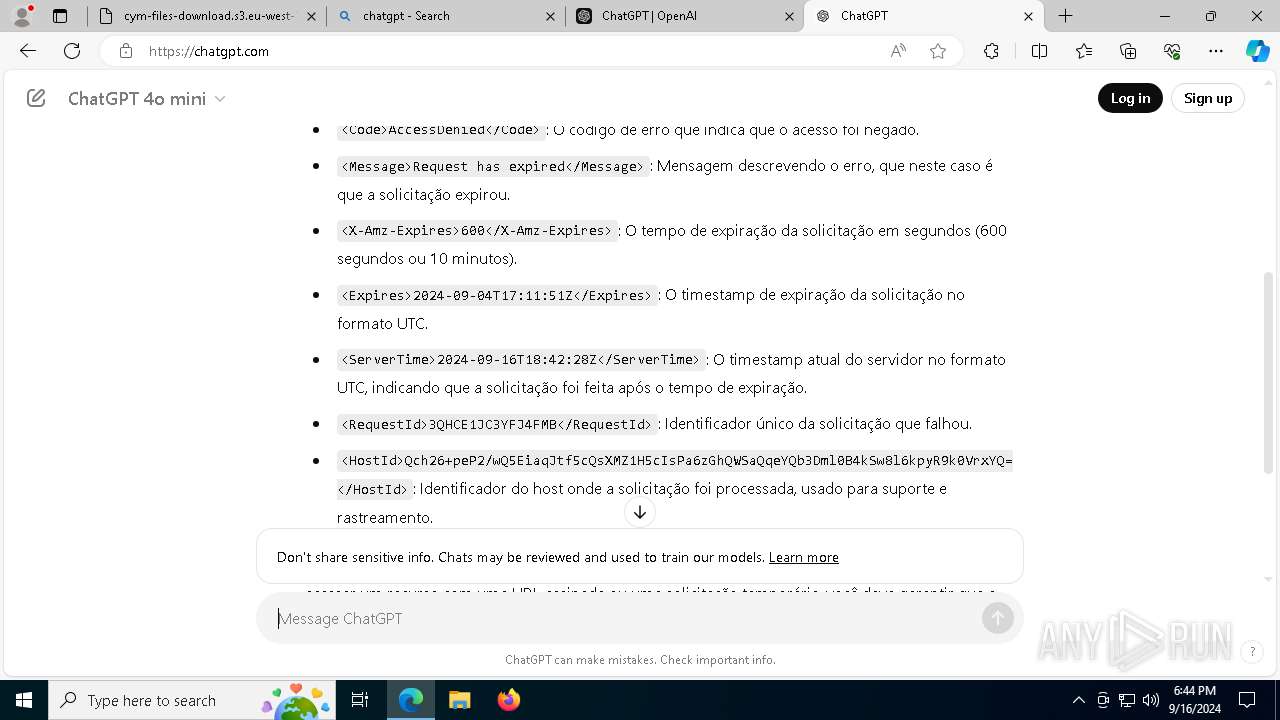Open the network tray icon
Viewport: 1280px width, 720px height.
pos(1127,700)
